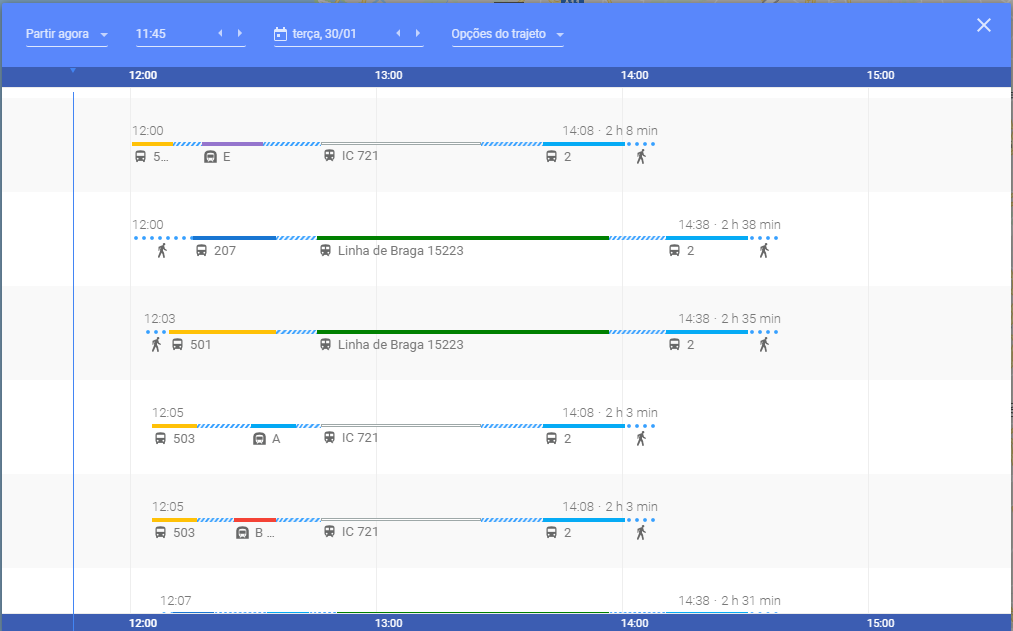Viewport: 1013px width, 631px height.
Task: Click the metro B line icon
Action: coord(242,533)
